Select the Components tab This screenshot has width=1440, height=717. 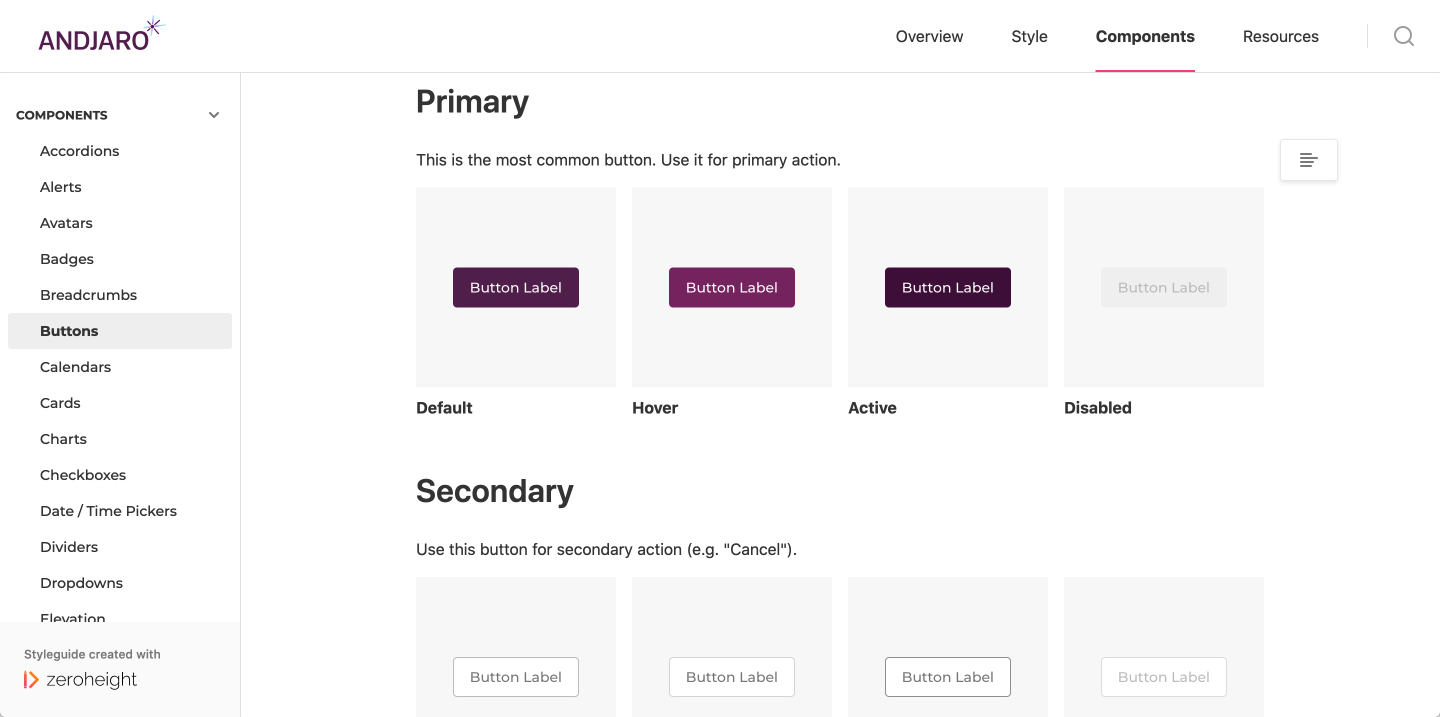[1145, 36]
